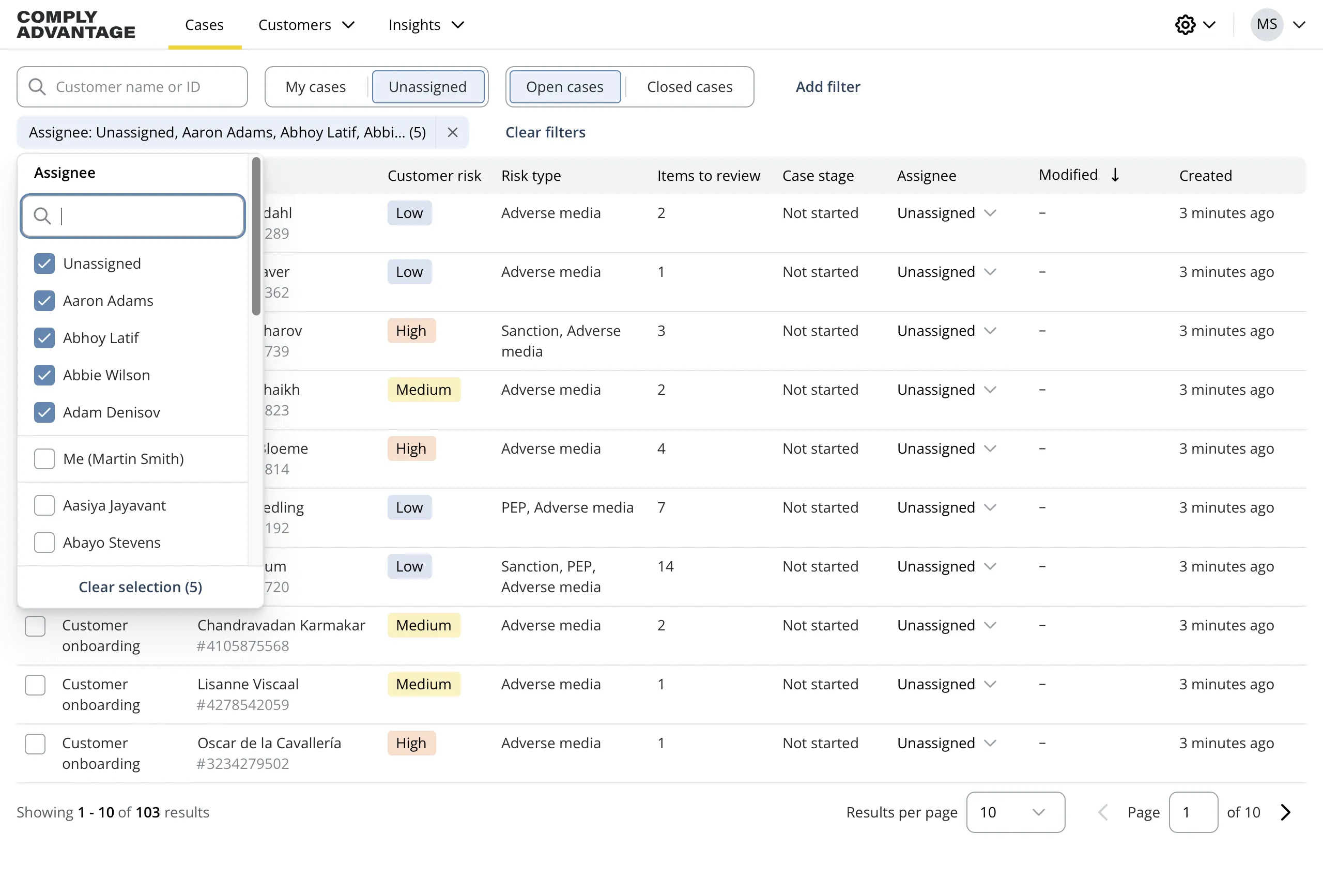Open the Insights dropdown
The image size is (1323, 896).
426,24
